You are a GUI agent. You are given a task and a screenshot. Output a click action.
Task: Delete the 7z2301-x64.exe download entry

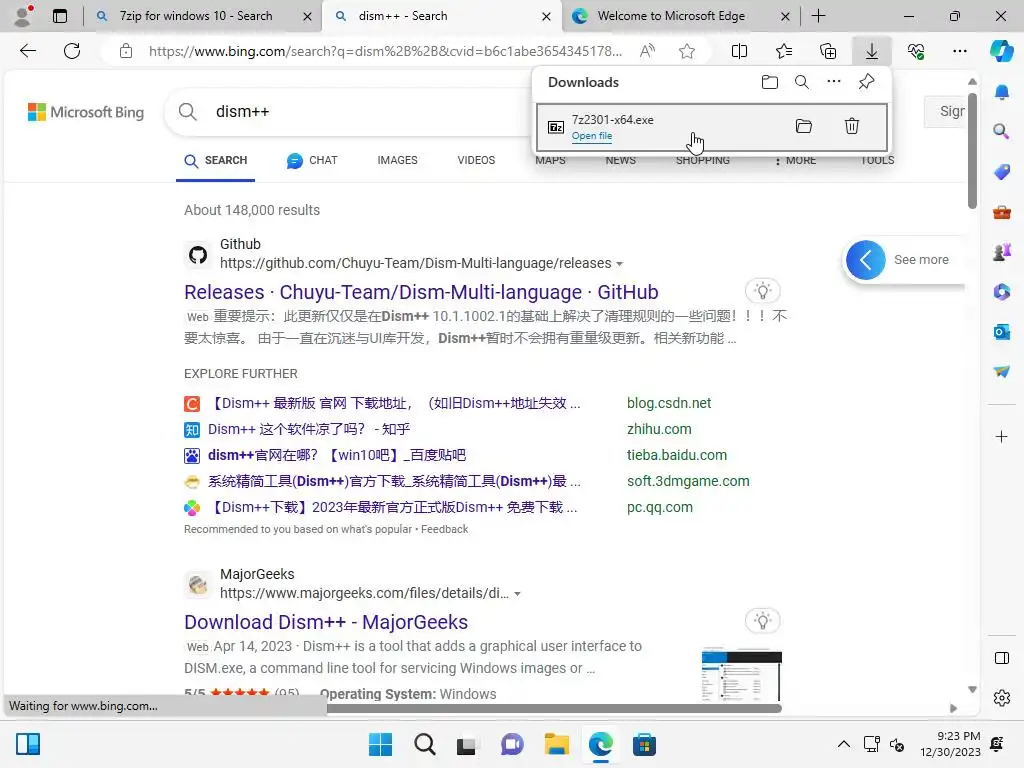pos(852,126)
